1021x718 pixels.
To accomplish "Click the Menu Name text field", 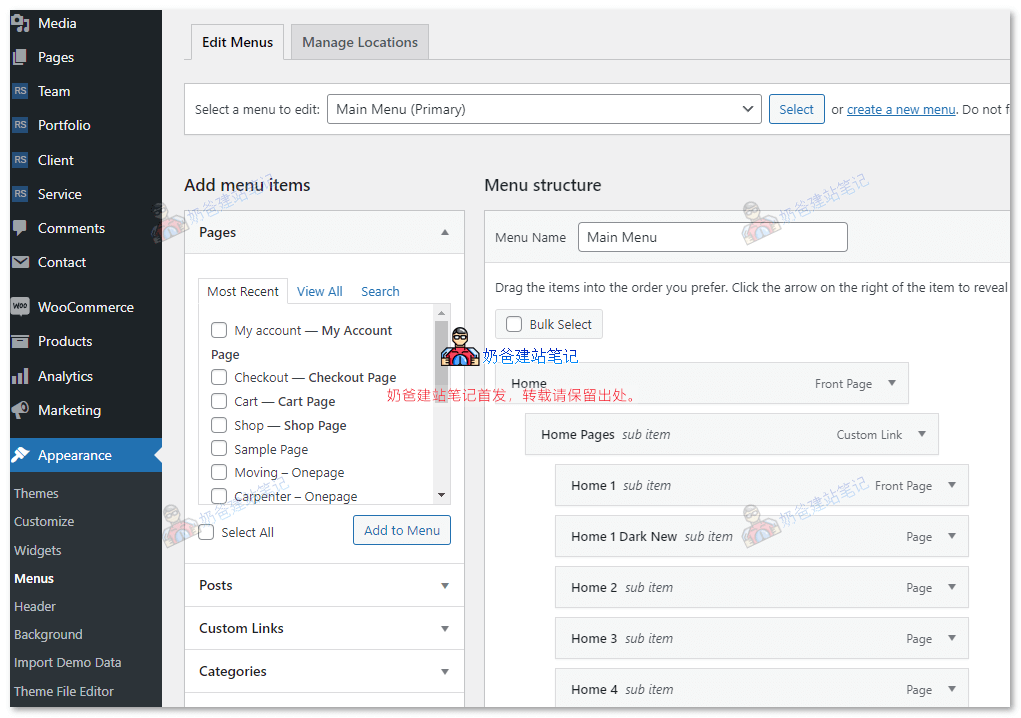I will coord(712,237).
